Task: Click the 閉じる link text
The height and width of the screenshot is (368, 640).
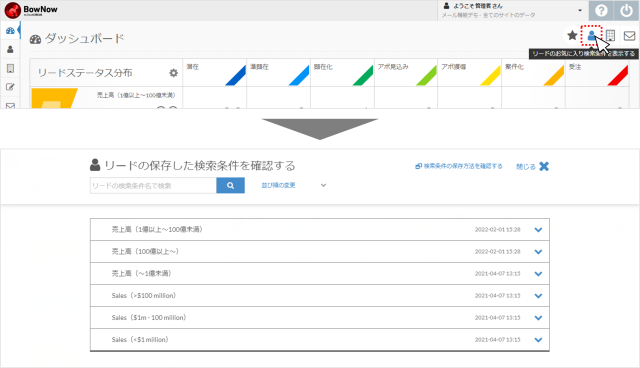Action: (526, 166)
